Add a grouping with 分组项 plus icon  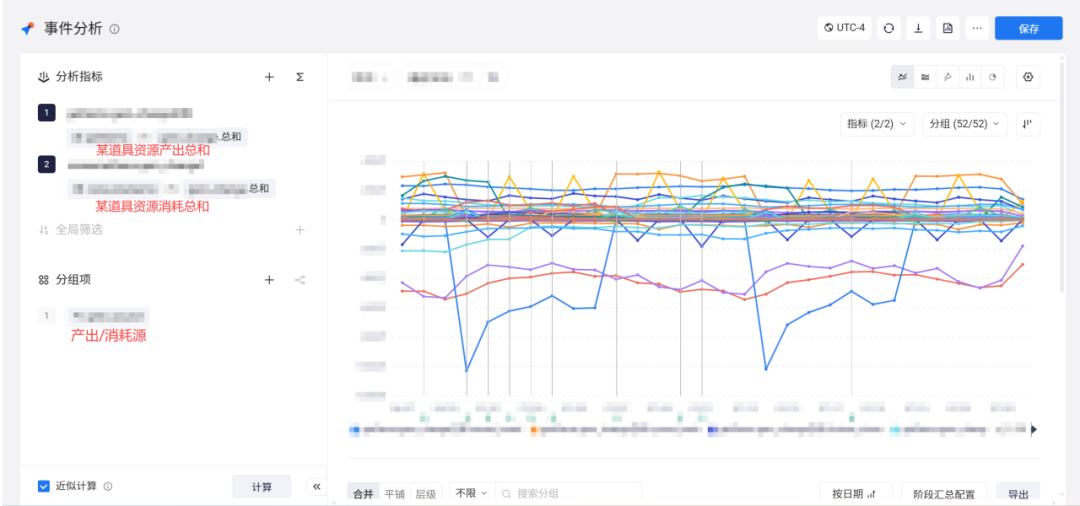269,280
